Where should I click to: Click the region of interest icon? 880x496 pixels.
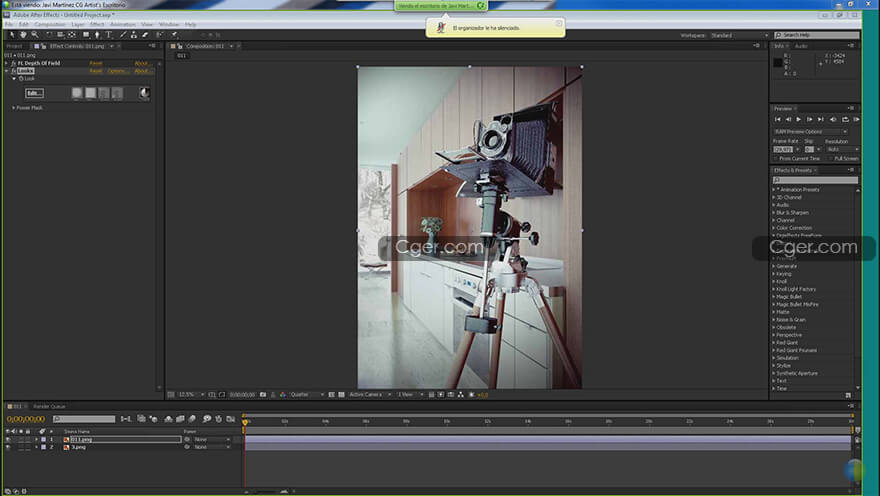pyautogui.click(x=332, y=395)
